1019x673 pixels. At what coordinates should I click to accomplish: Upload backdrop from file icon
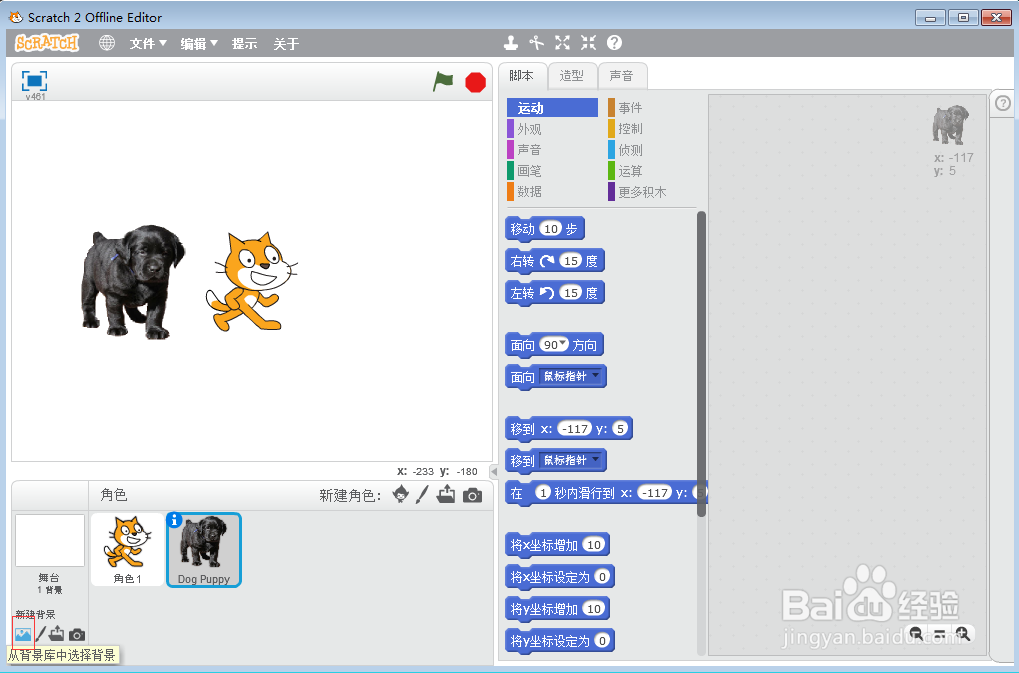point(57,633)
